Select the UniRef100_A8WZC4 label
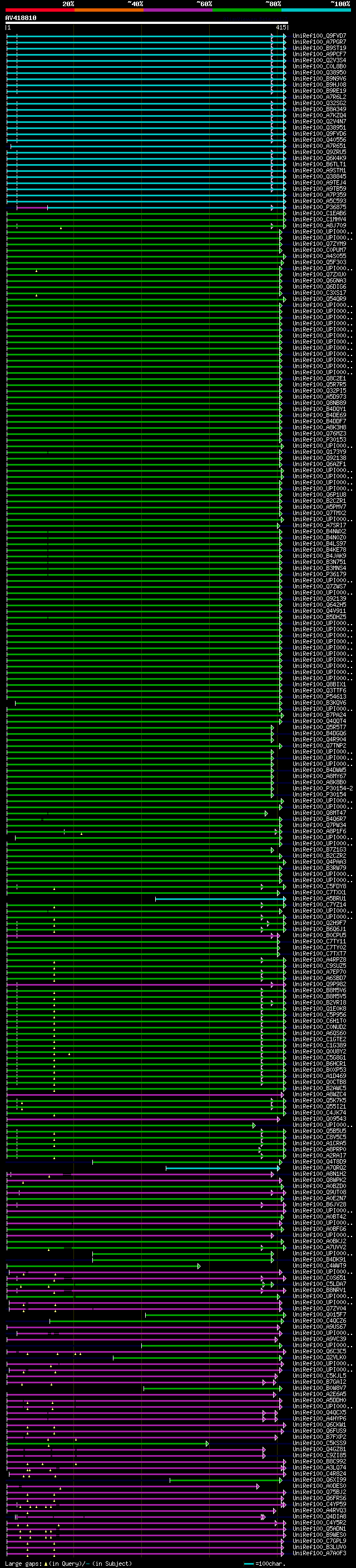 (x=319, y=1095)
